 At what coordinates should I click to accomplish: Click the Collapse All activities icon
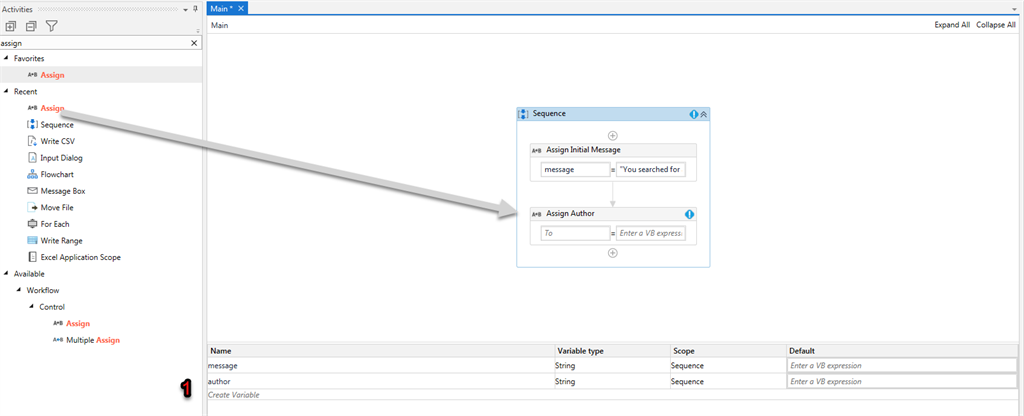31,26
